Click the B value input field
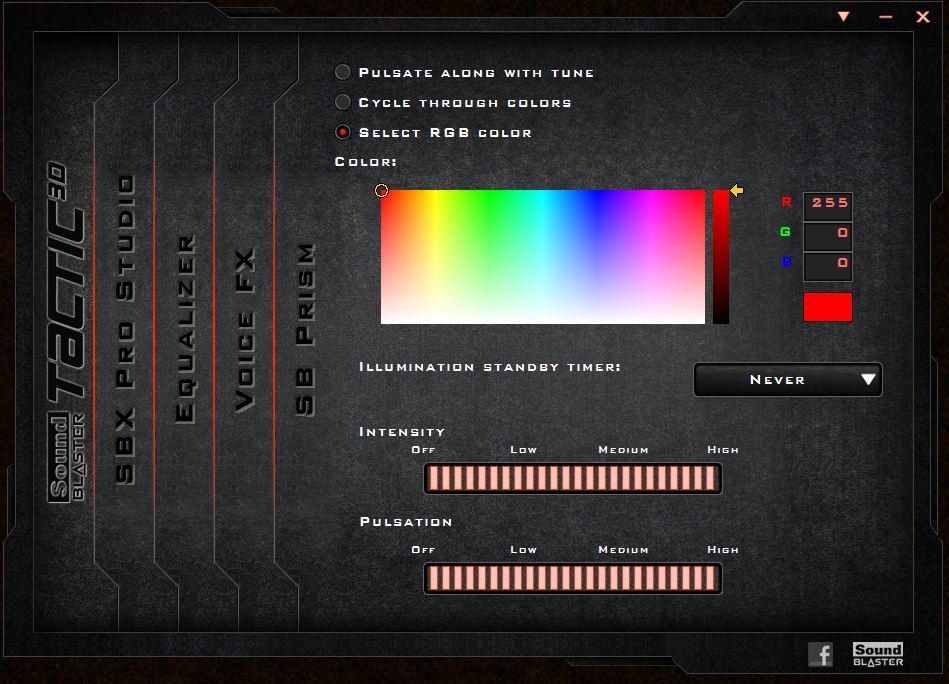The height and width of the screenshot is (684, 949). pos(828,266)
